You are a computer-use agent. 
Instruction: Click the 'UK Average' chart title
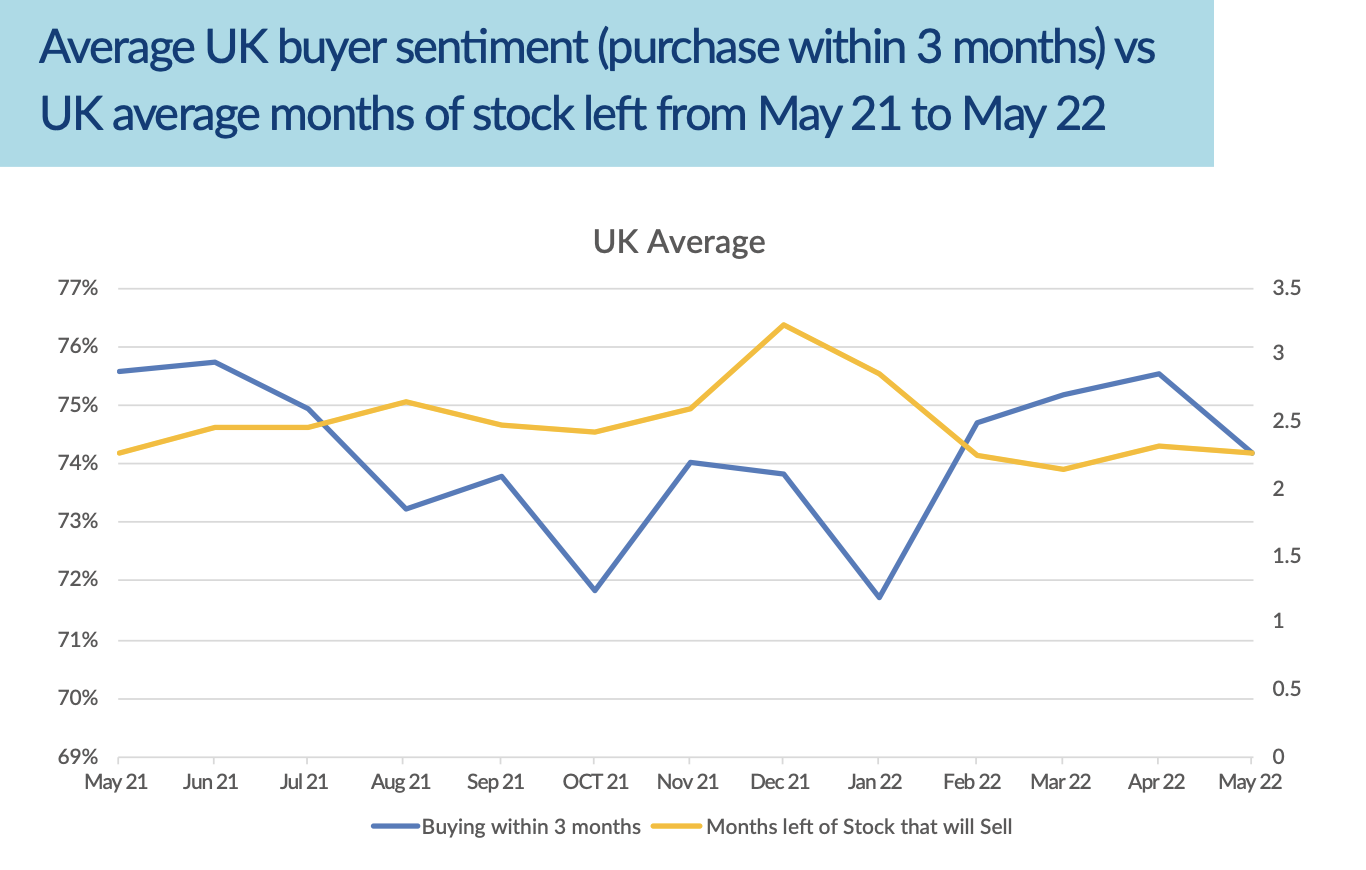678,241
